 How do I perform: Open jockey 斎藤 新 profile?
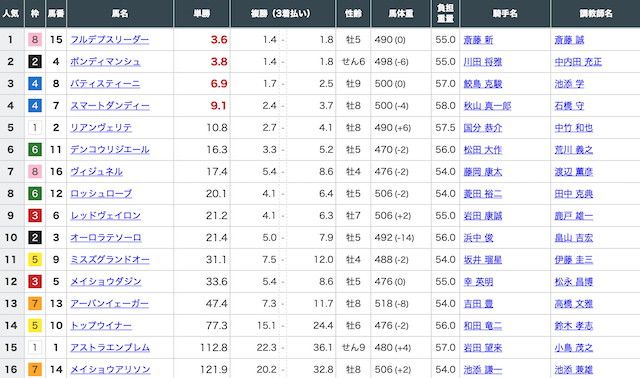pyautogui.click(x=478, y=40)
